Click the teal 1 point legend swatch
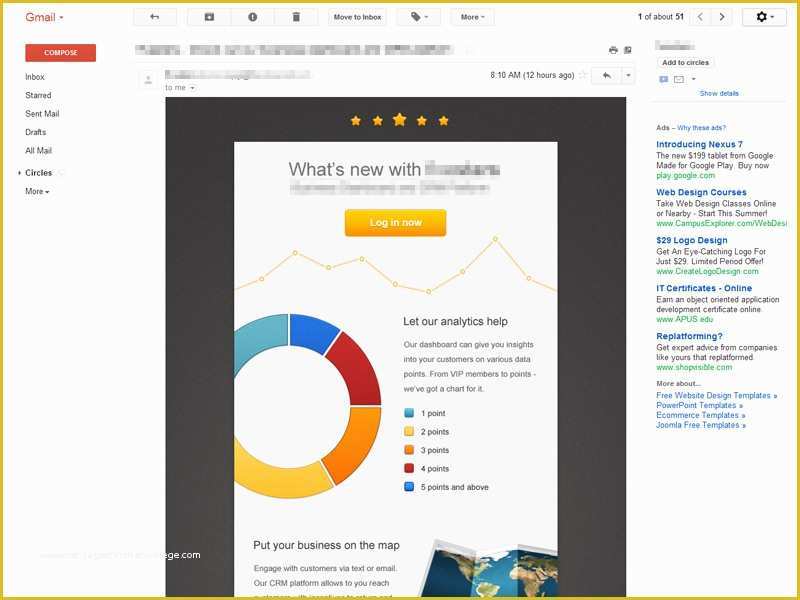The height and width of the screenshot is (600, 800). [409, 413]
